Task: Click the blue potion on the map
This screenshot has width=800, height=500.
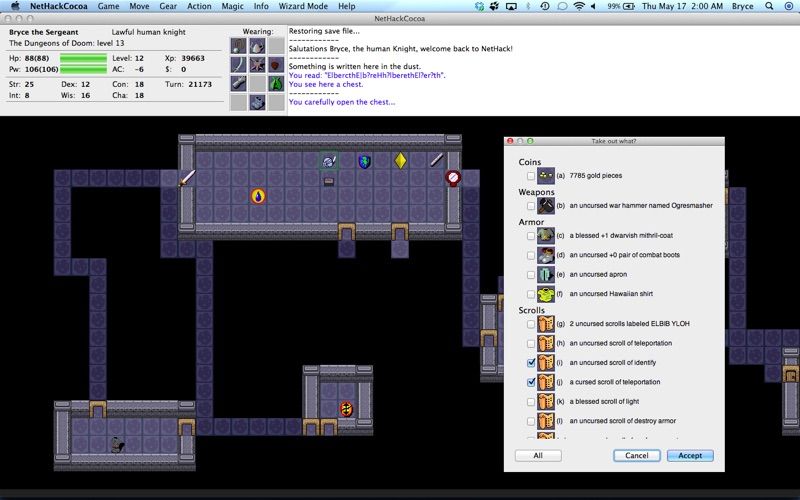Action: (x=258, y=196)
